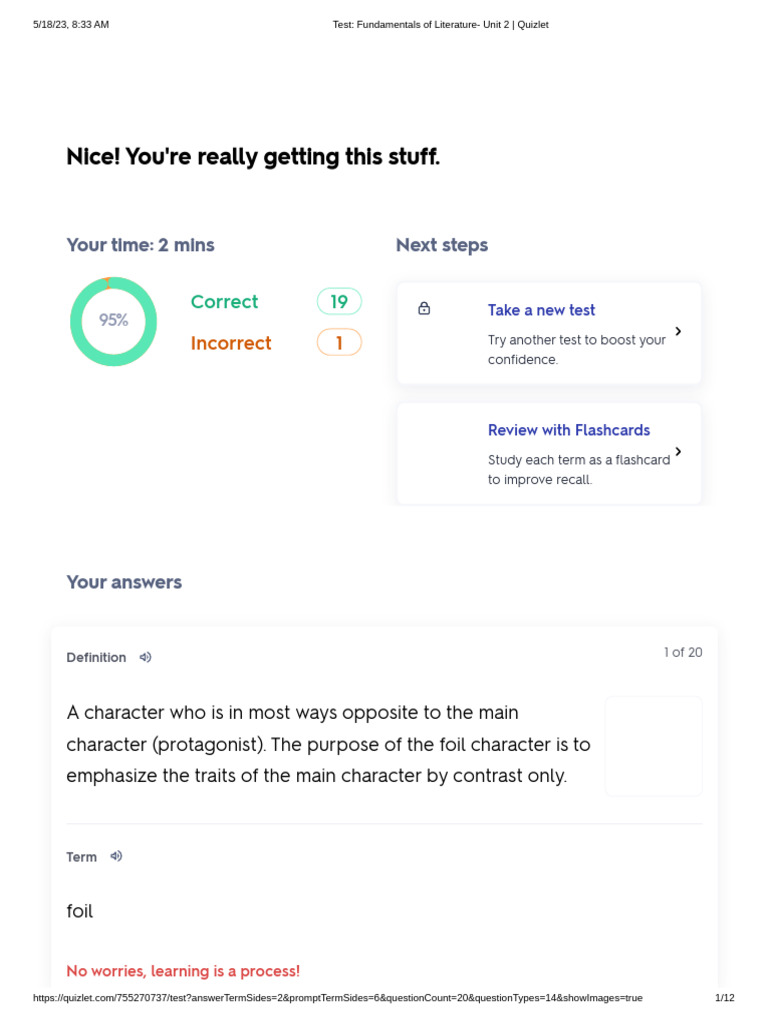Click the Take a new test link
The height and width of the screenshot is (1024, 768).
[541, 310]
